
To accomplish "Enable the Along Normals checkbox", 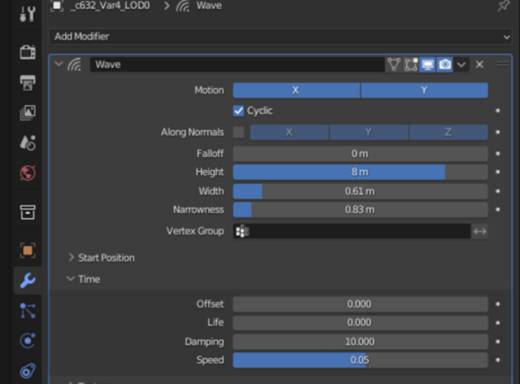I will coord(239,132).
